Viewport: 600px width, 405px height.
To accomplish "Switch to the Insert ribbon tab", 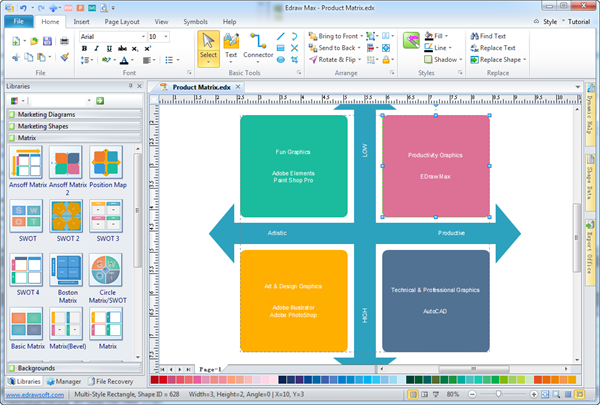I will click(x=81, y=22).
